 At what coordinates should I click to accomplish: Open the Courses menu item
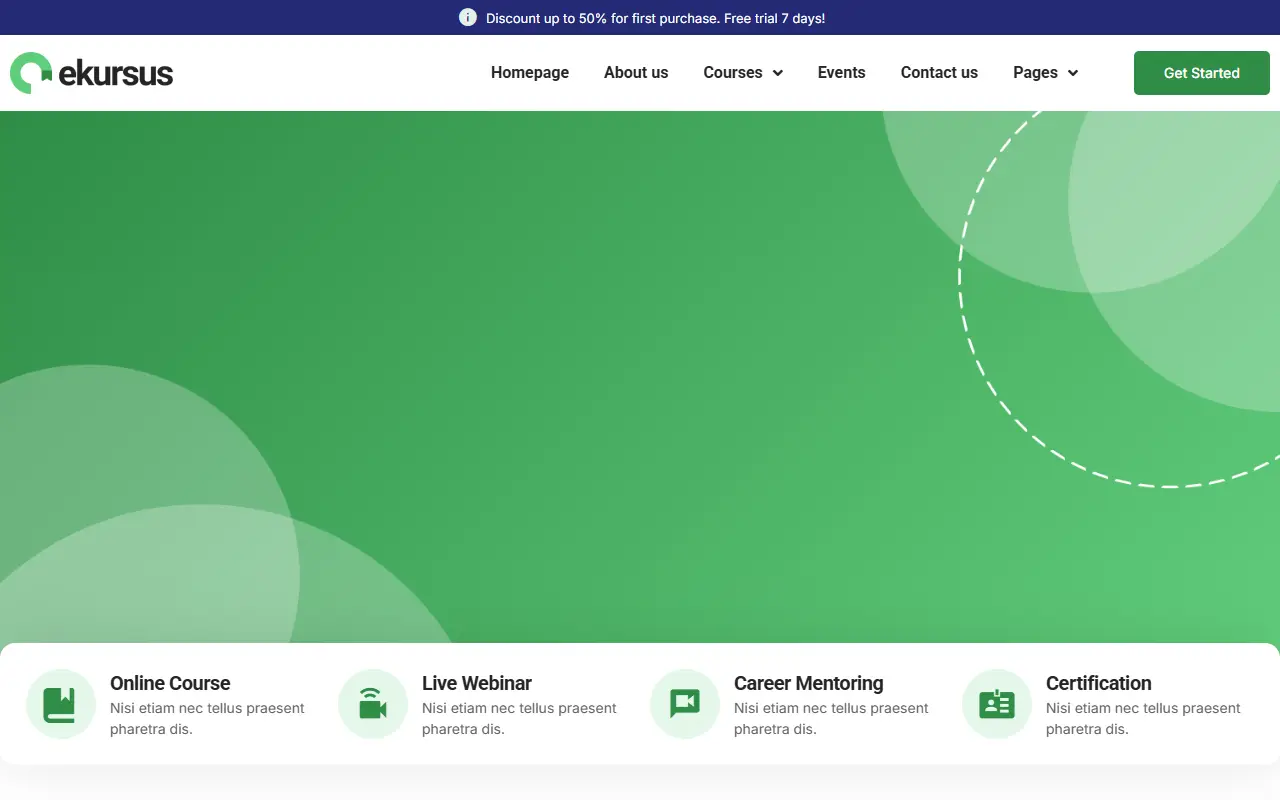(x=733, y=73)
